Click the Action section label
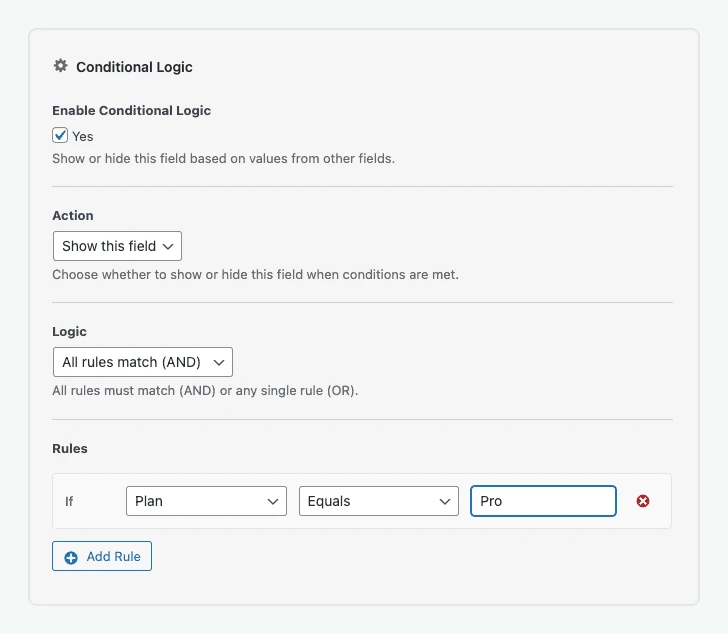 tap(73, 215)
